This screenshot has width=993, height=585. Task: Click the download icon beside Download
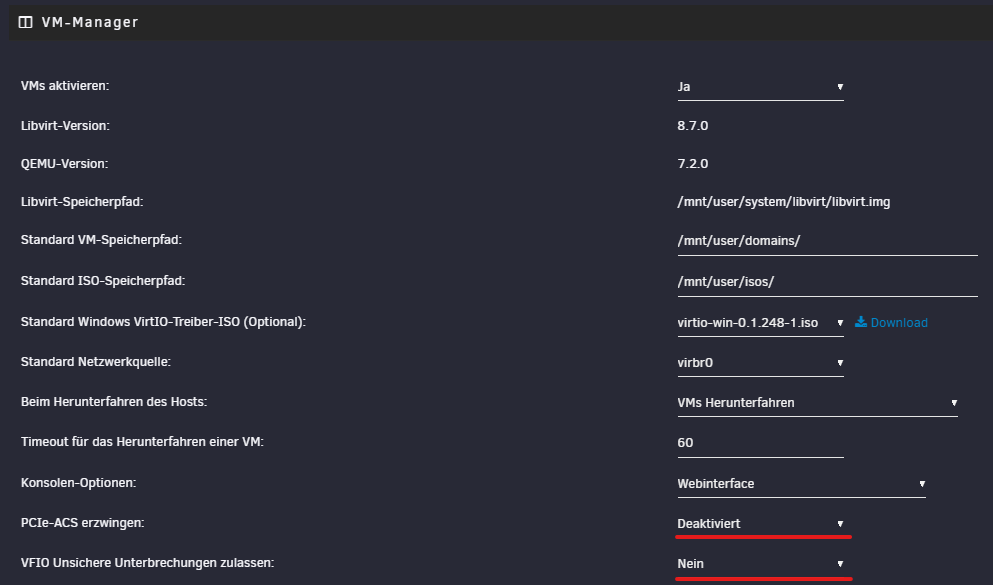point(861,322)
